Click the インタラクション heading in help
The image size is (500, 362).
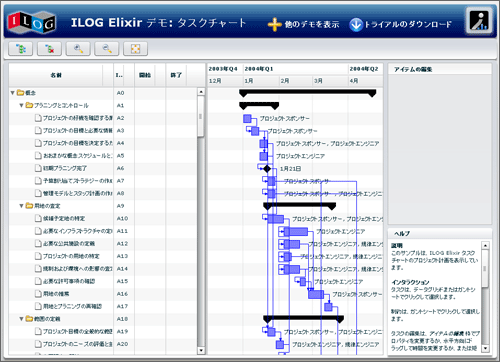tap(410, 282)
